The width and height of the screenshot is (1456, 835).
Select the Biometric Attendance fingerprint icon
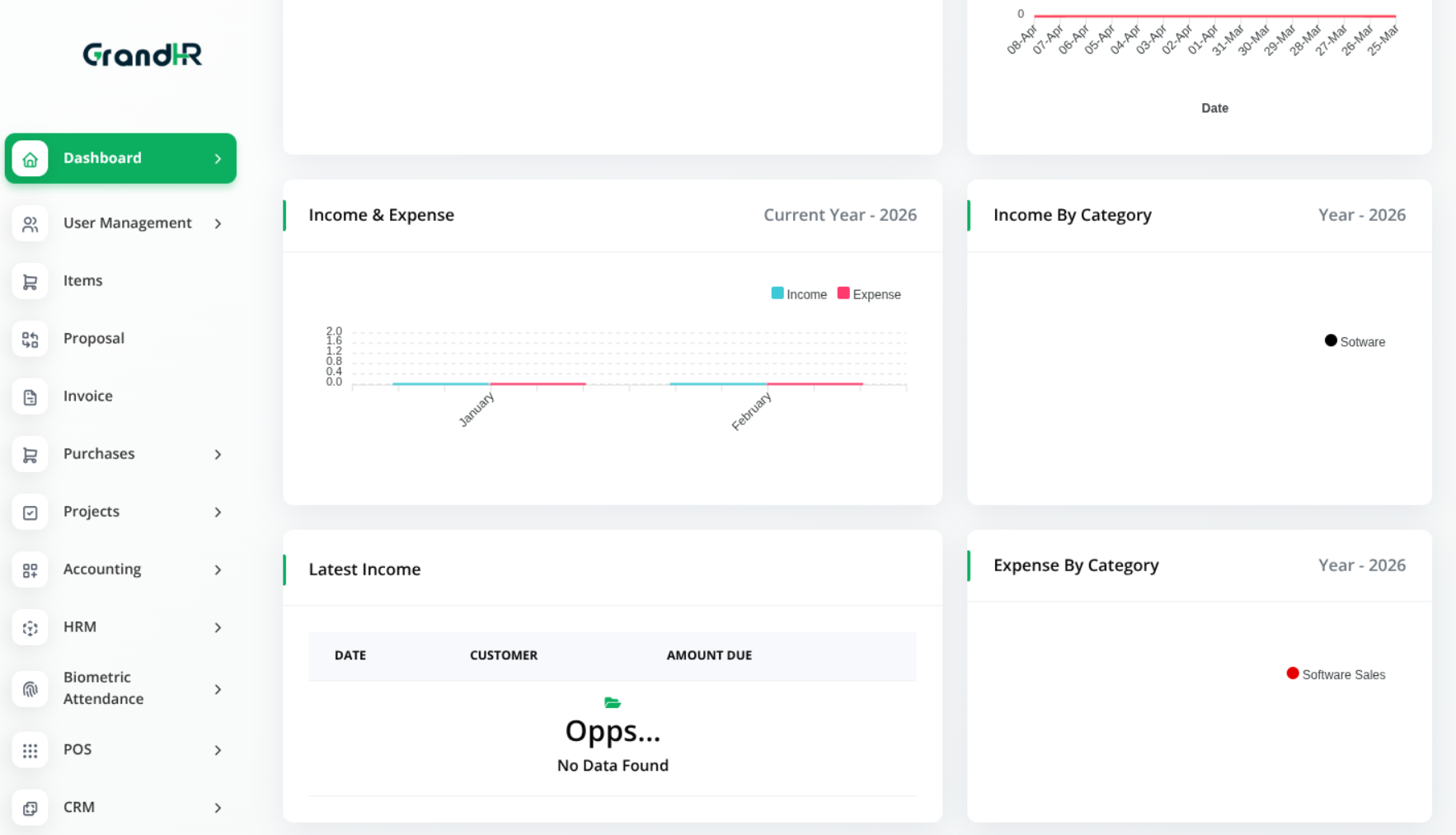tap(31, 689)
